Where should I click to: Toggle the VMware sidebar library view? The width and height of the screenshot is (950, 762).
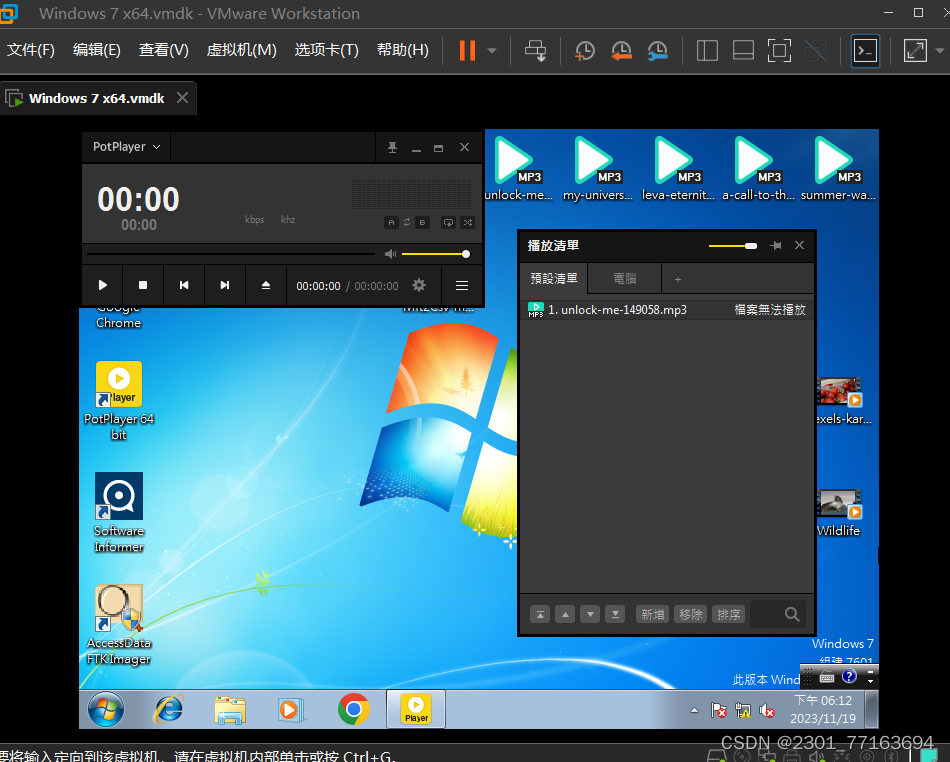click(707, 51)
